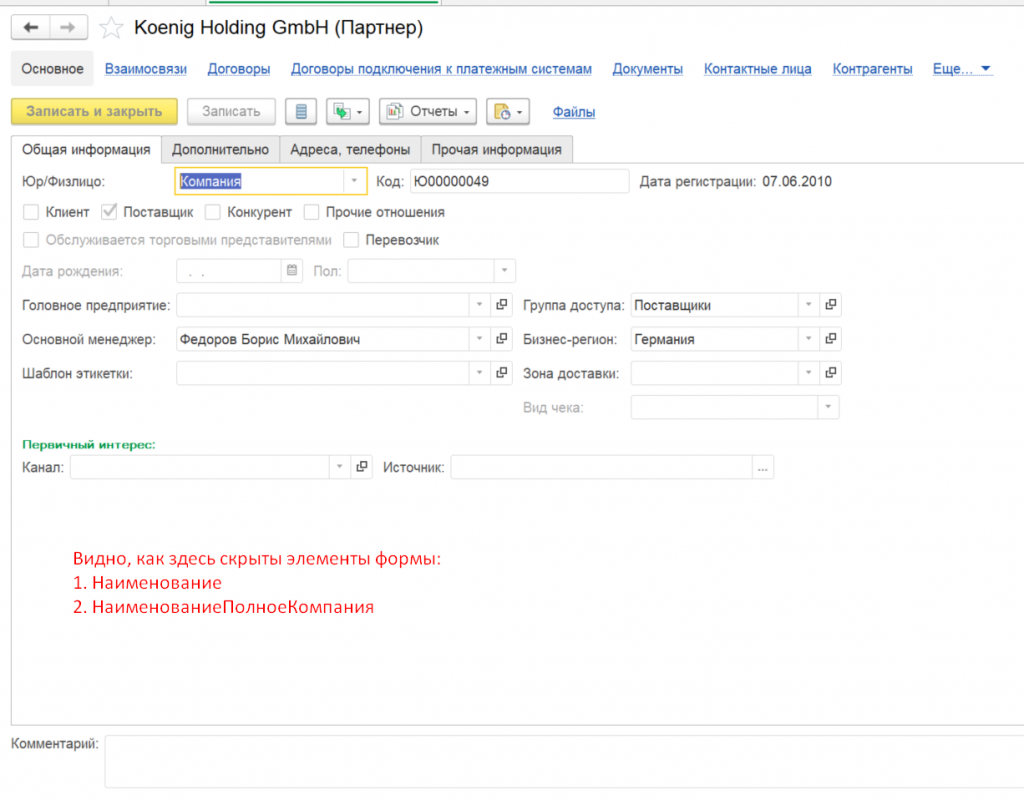This screenshot has height=800, width=1024.
Task: Check the Перевозчик checkbox
Action: tap(351, 240)
